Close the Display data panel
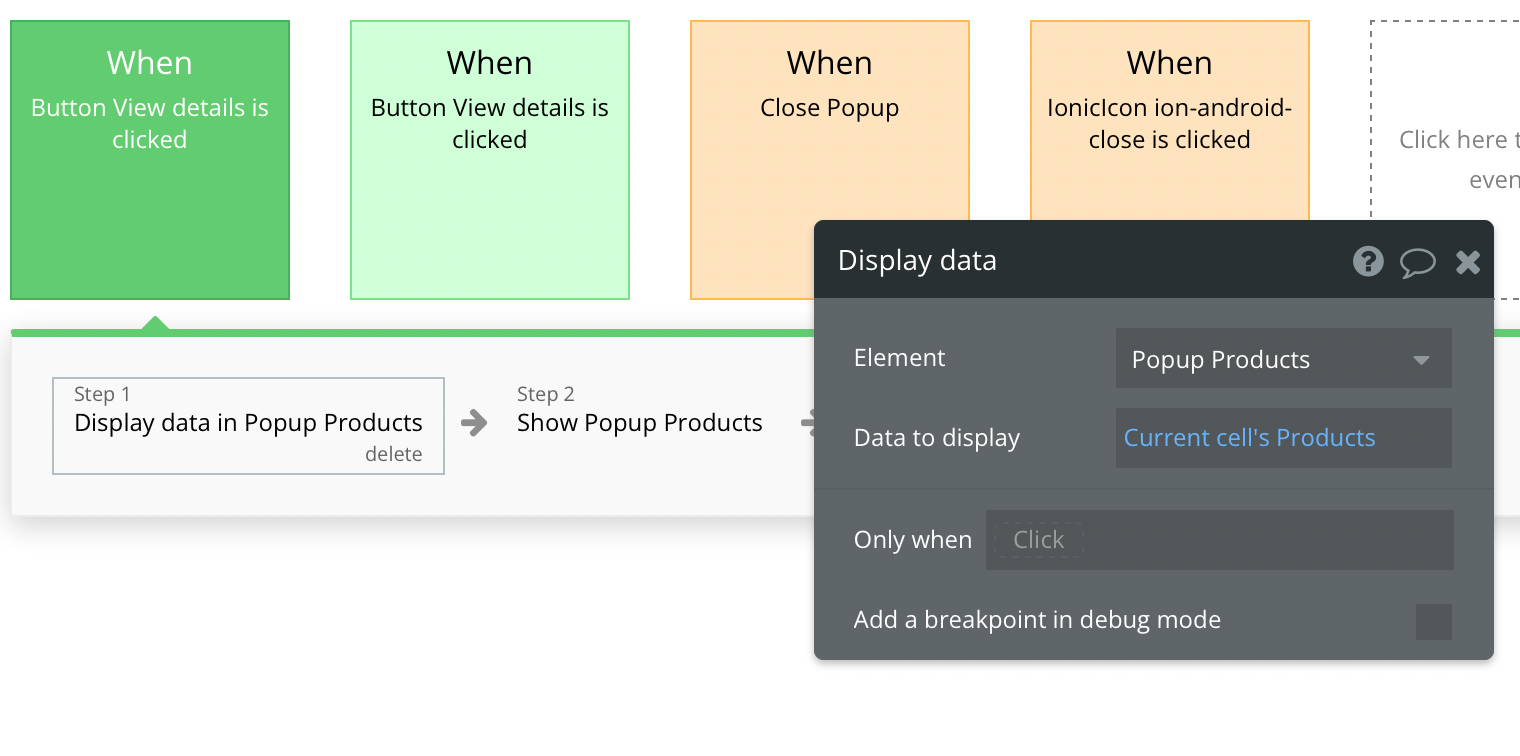Image resolution: width=1520 pixels, height=756 pixels. coord(1468,262)
